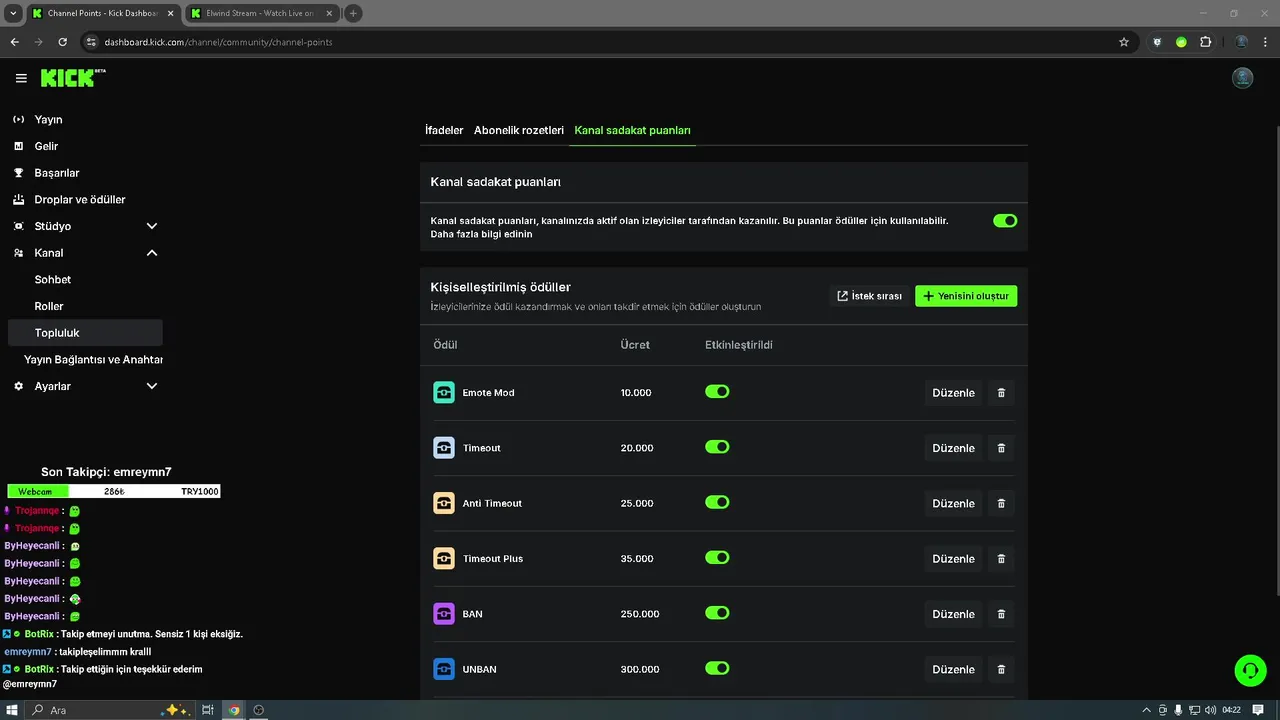The width and height of the screenshot is (1280, 720).
Task: Bookmark this page with star icon
Action: (1124, 42)
